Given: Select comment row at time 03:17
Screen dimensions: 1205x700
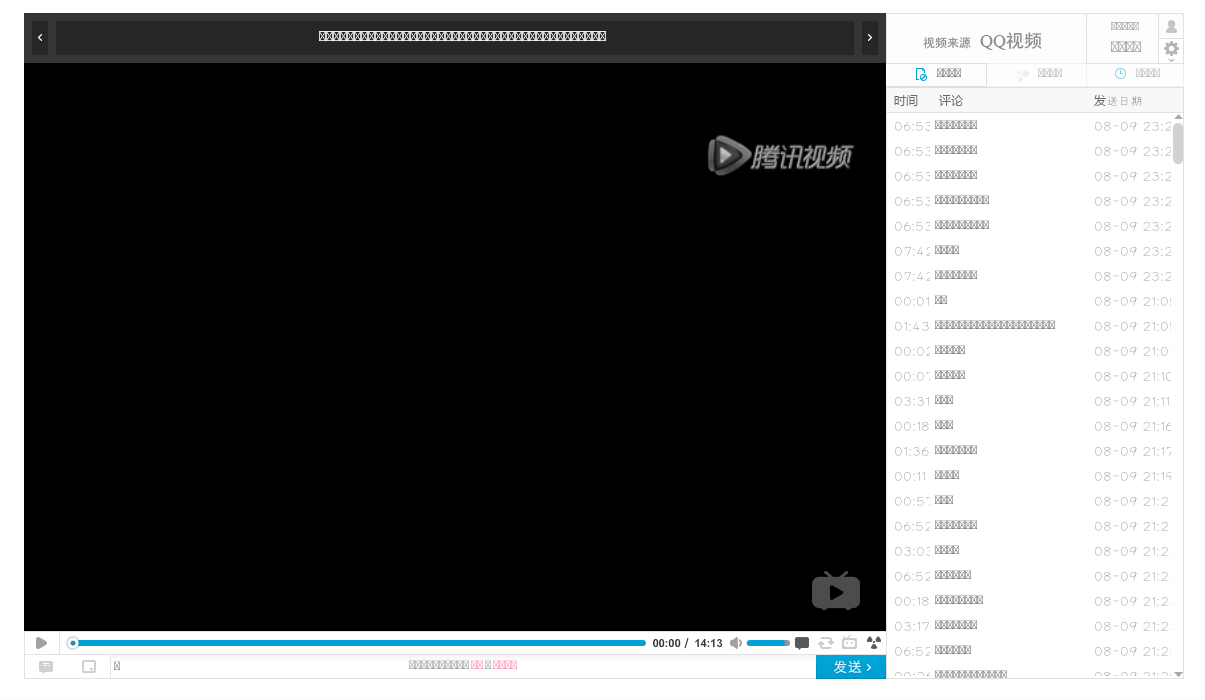Looking at the screenshot, I should tap(1029, 626).
